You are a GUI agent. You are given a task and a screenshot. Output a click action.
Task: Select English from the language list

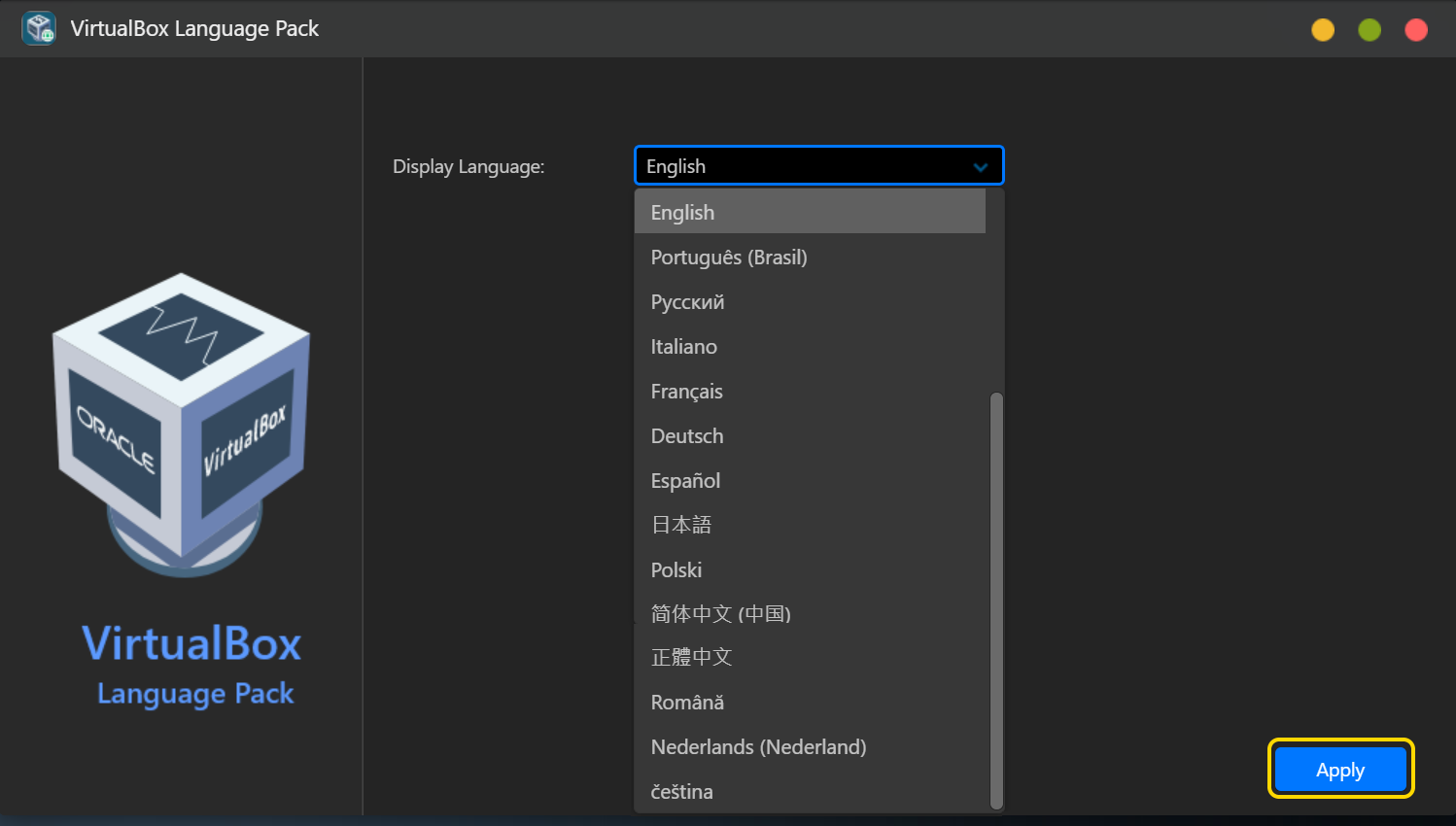tap(810, 212)
